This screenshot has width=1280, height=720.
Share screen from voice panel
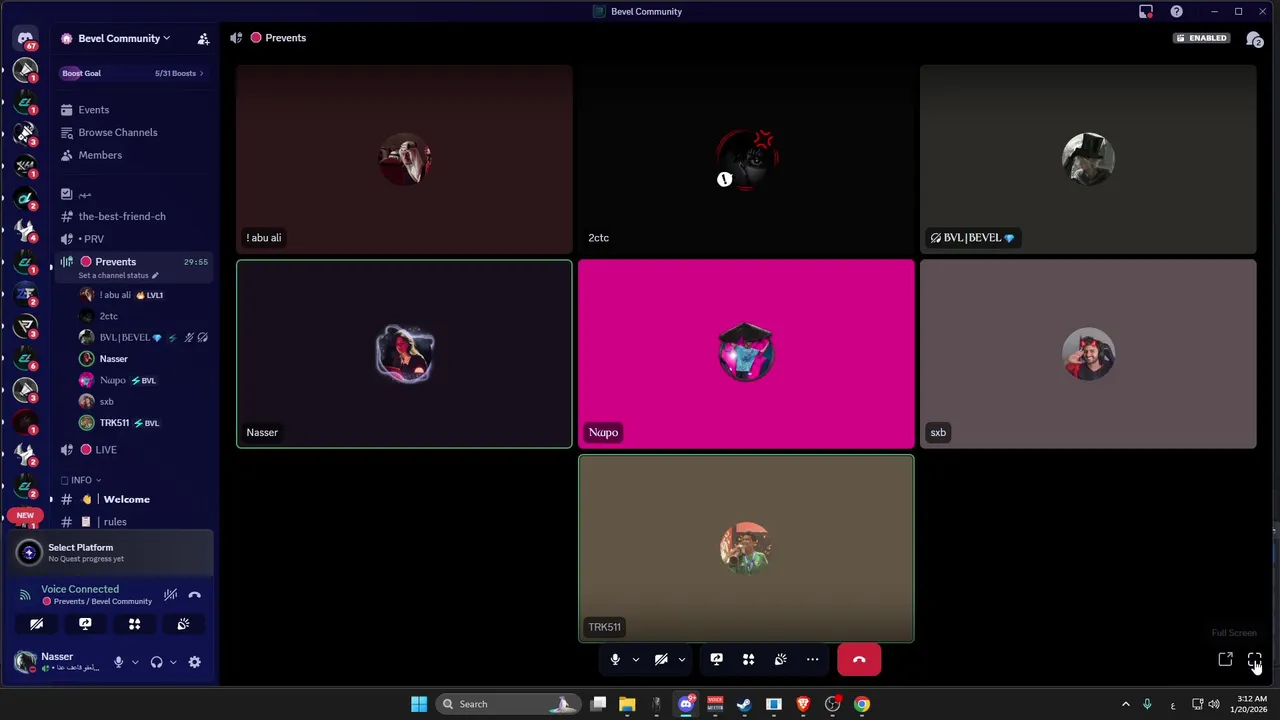85,624
